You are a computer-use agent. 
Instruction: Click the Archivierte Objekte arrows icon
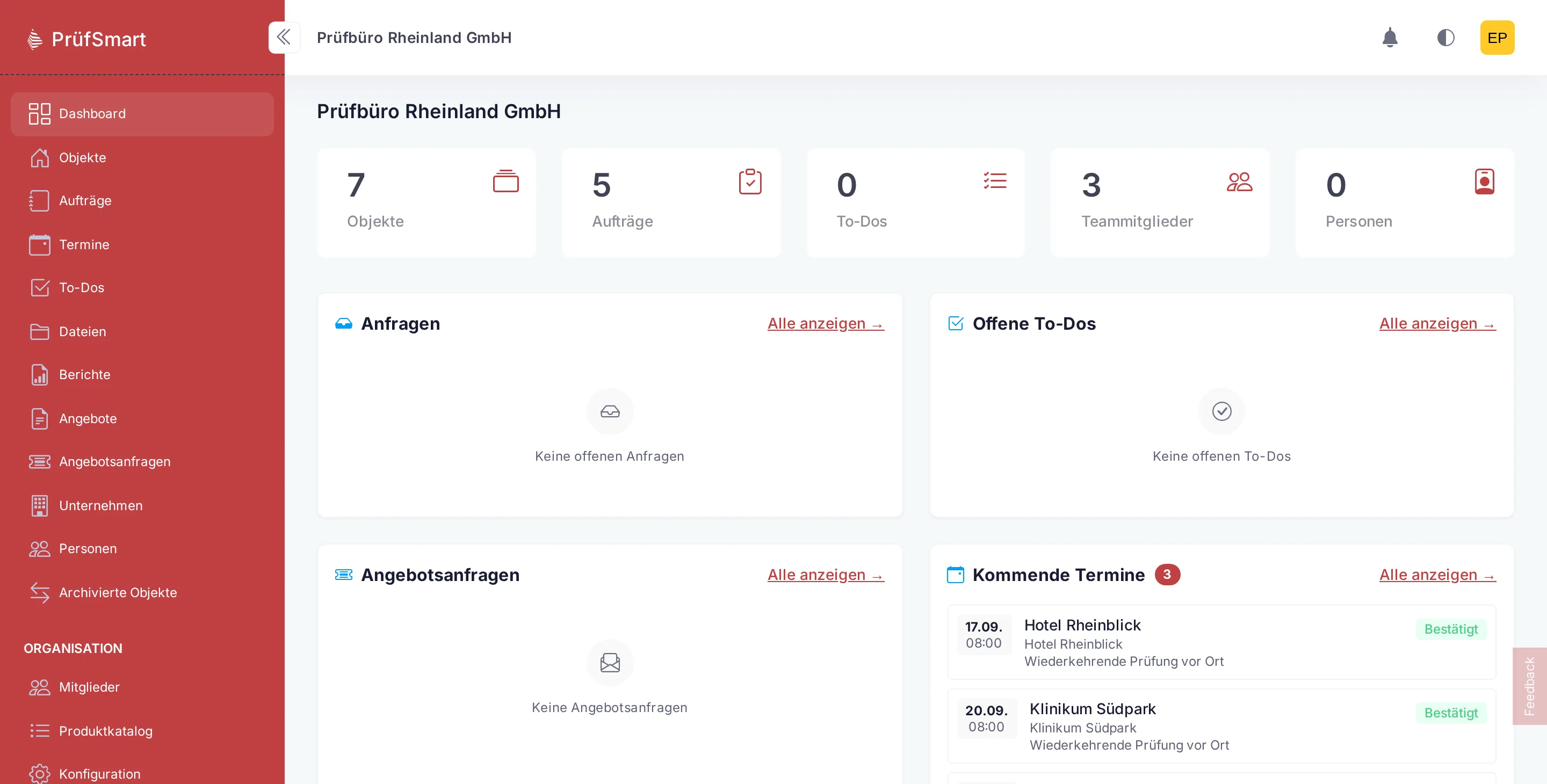(x=40, y=592)
